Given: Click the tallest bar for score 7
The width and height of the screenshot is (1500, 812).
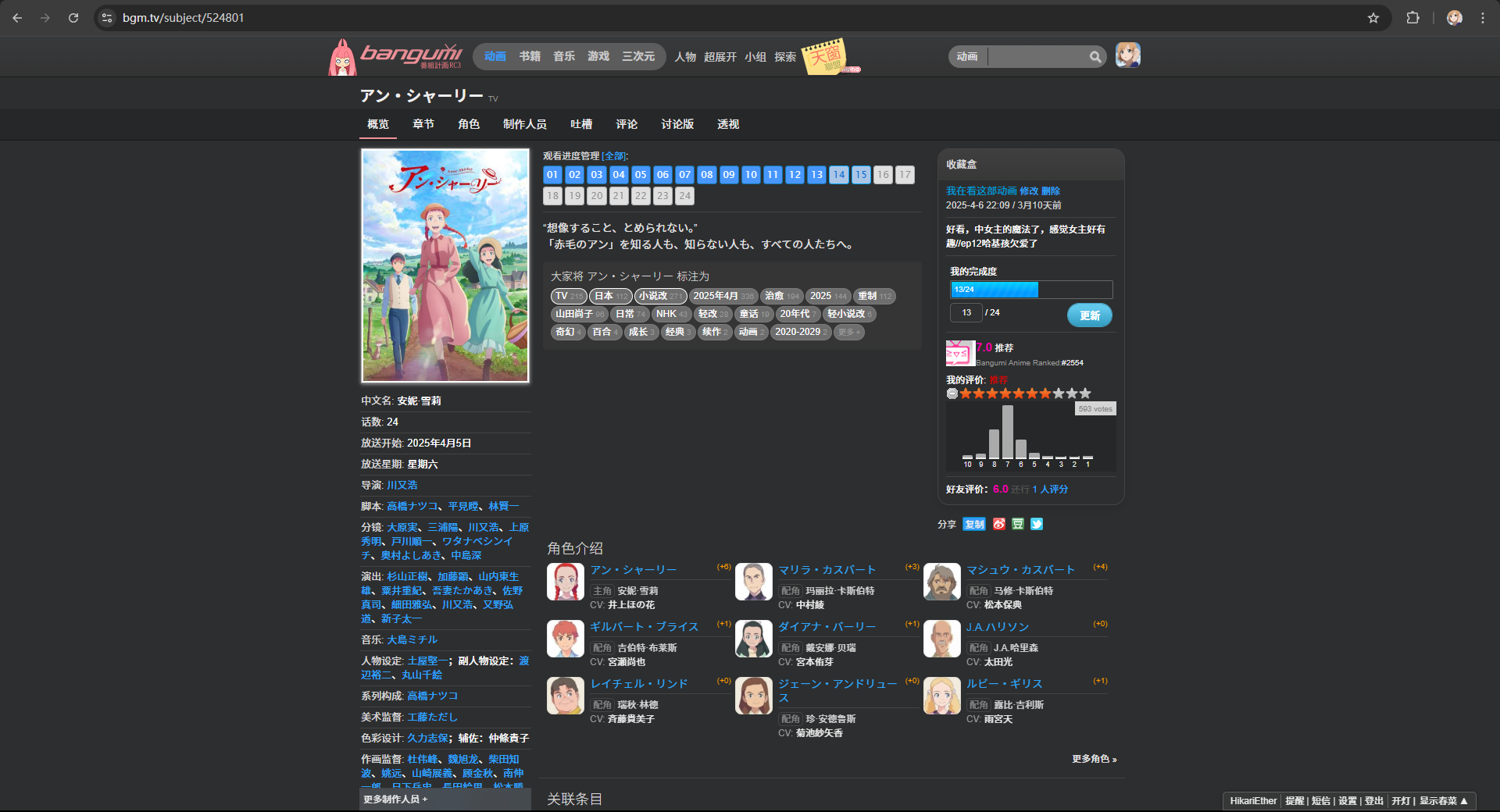Looking at the screenshot, I should pos(1008,432).
